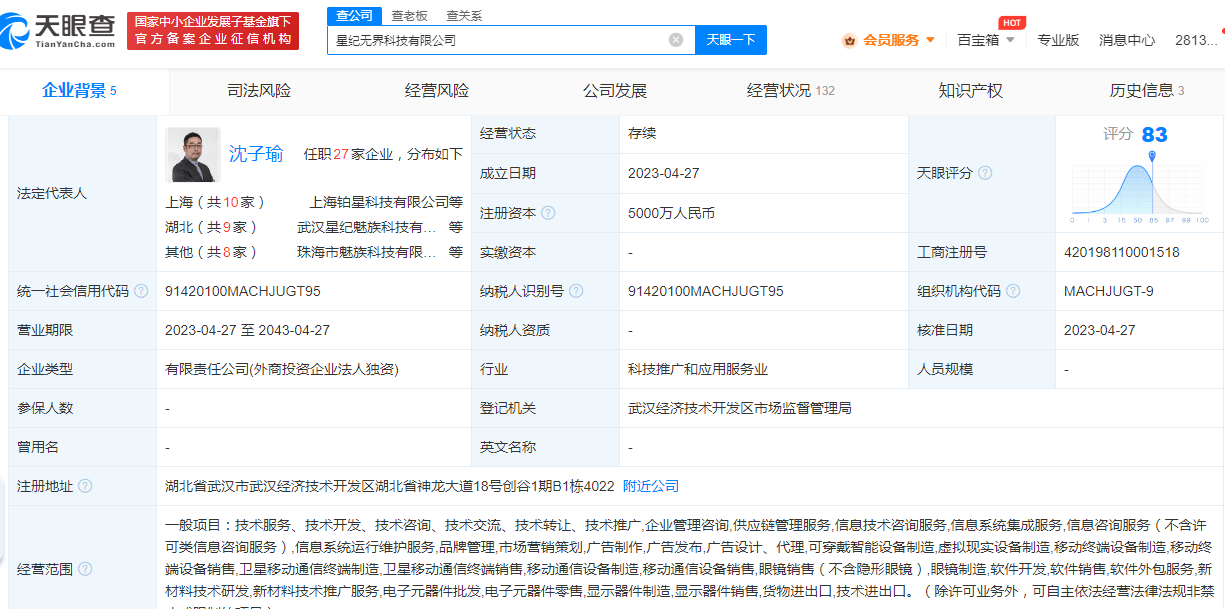Click help icon beside 纳税人识别号
This screenshot has width=1225, height=609.
click(576, 291)
